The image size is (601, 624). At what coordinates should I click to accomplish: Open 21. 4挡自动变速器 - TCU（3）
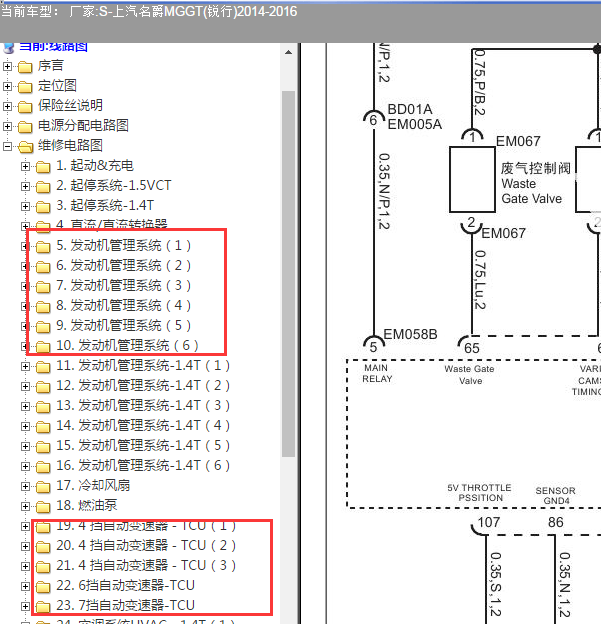tap(146, 566)
